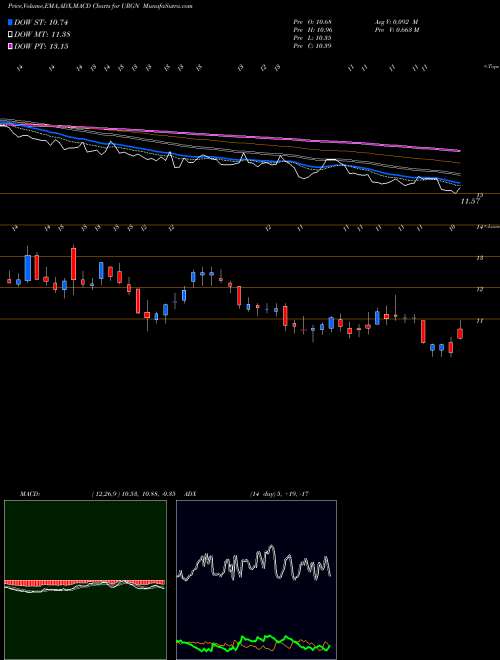
Task: Click the axis label 13 on candlestick chart
Action: 480,258
